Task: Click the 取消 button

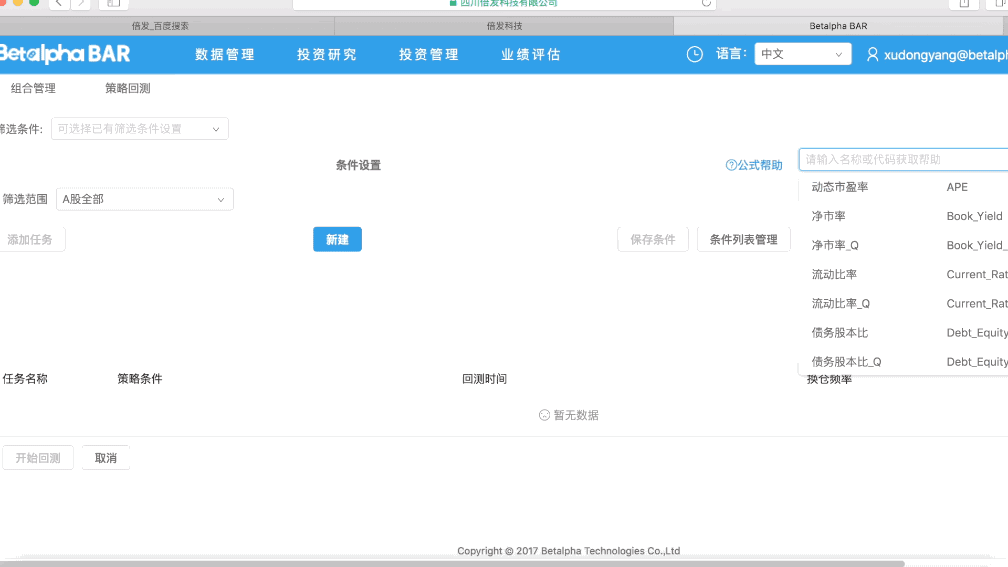Action: pos(106,458)
